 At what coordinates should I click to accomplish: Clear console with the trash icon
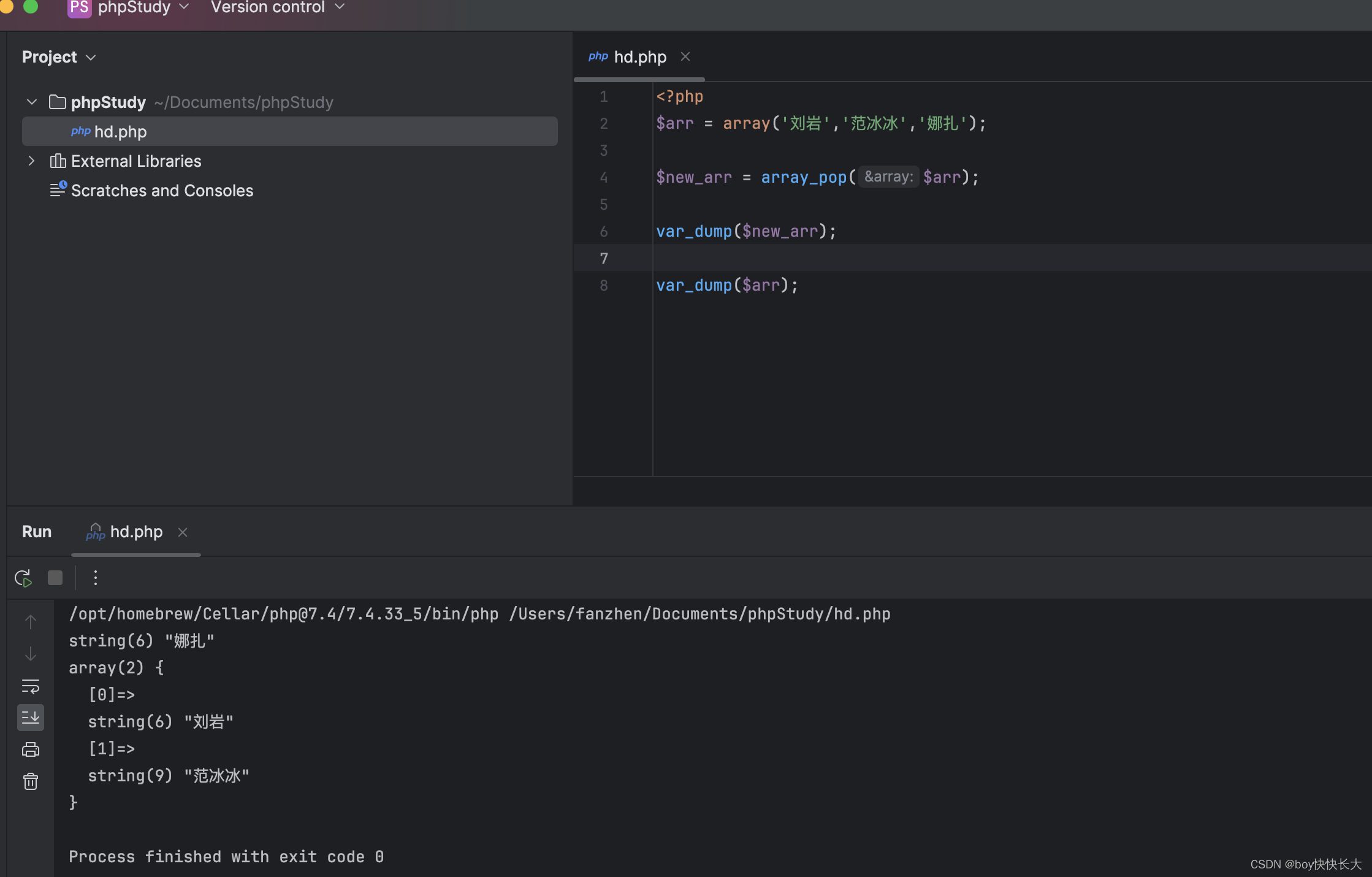31,781
